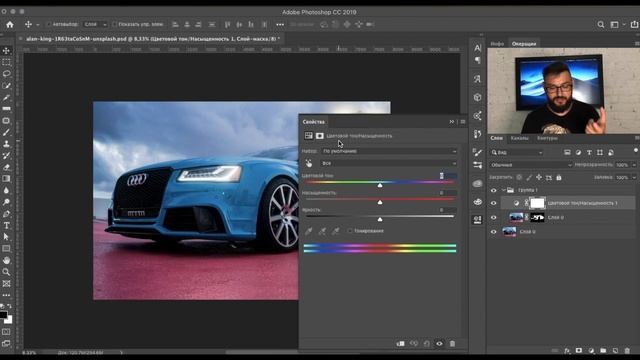
Task: Open the Набор preset dropdown
Action: 389,151
